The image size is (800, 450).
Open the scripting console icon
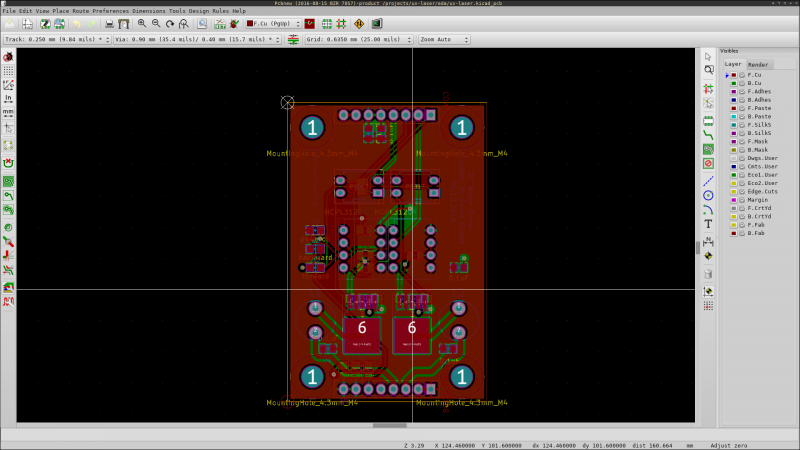pos(377,24)
